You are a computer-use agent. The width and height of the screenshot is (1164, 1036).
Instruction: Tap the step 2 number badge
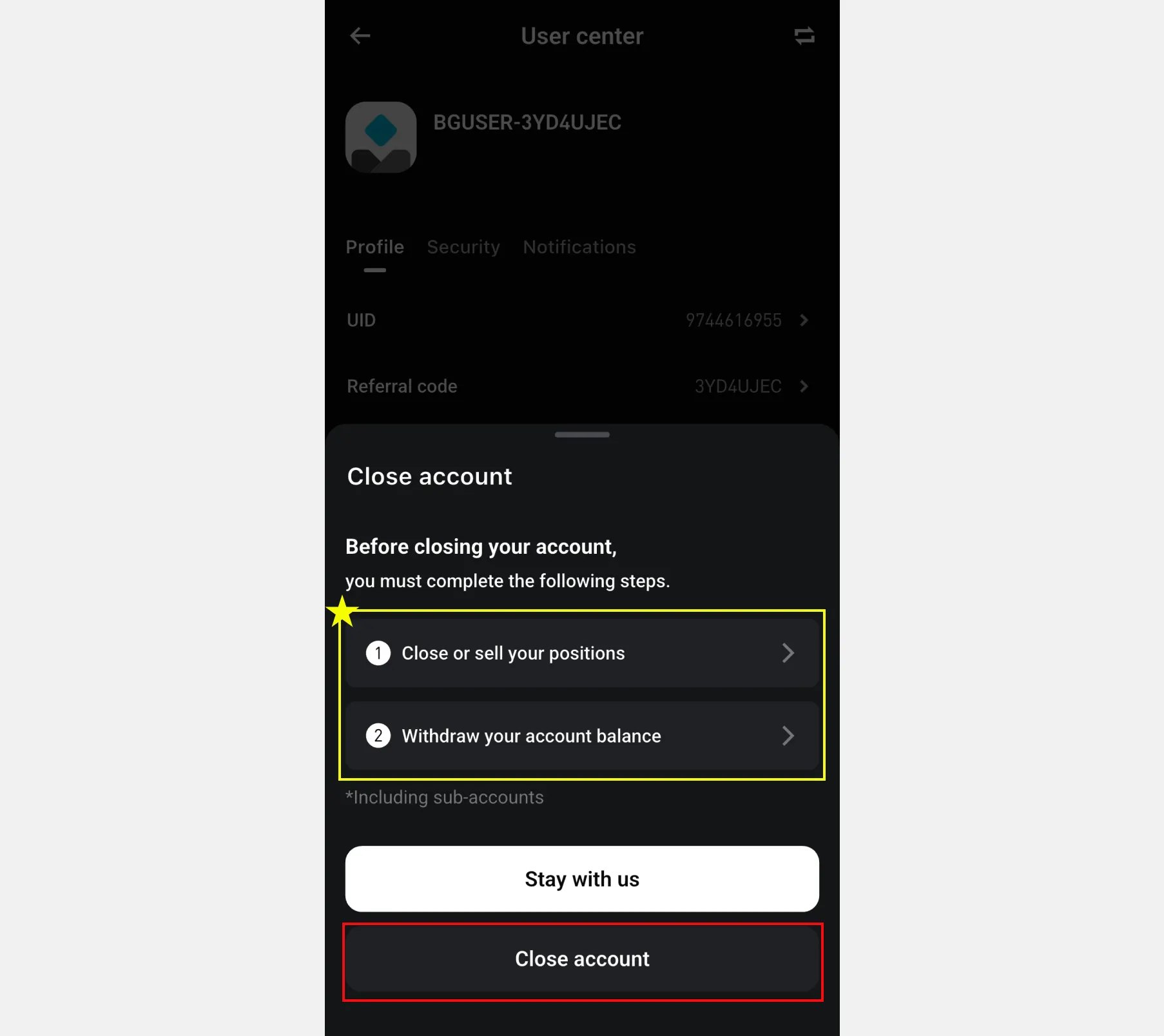tap(378, 736)
